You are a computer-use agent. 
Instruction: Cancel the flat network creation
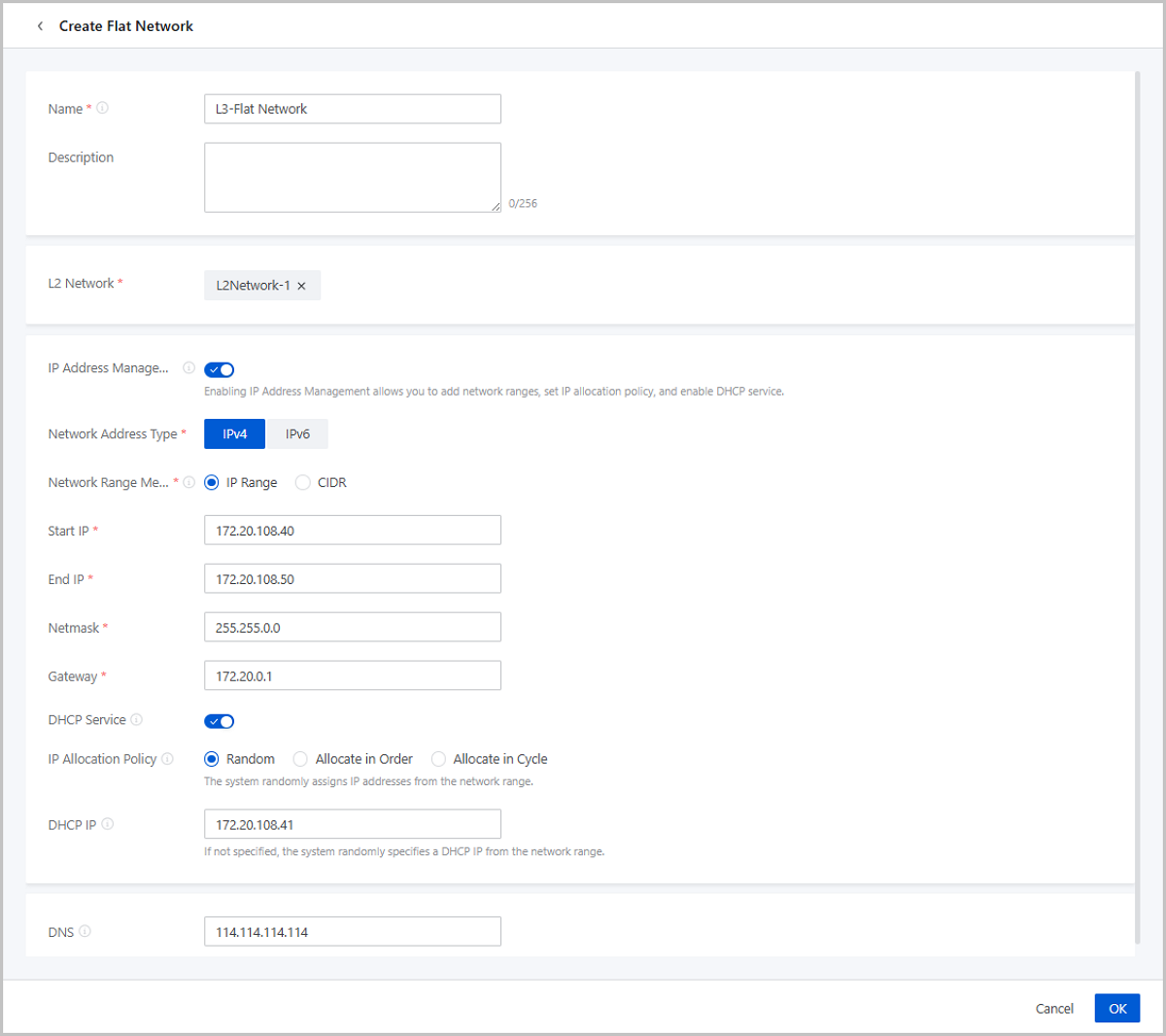tap(1054, 1009)
